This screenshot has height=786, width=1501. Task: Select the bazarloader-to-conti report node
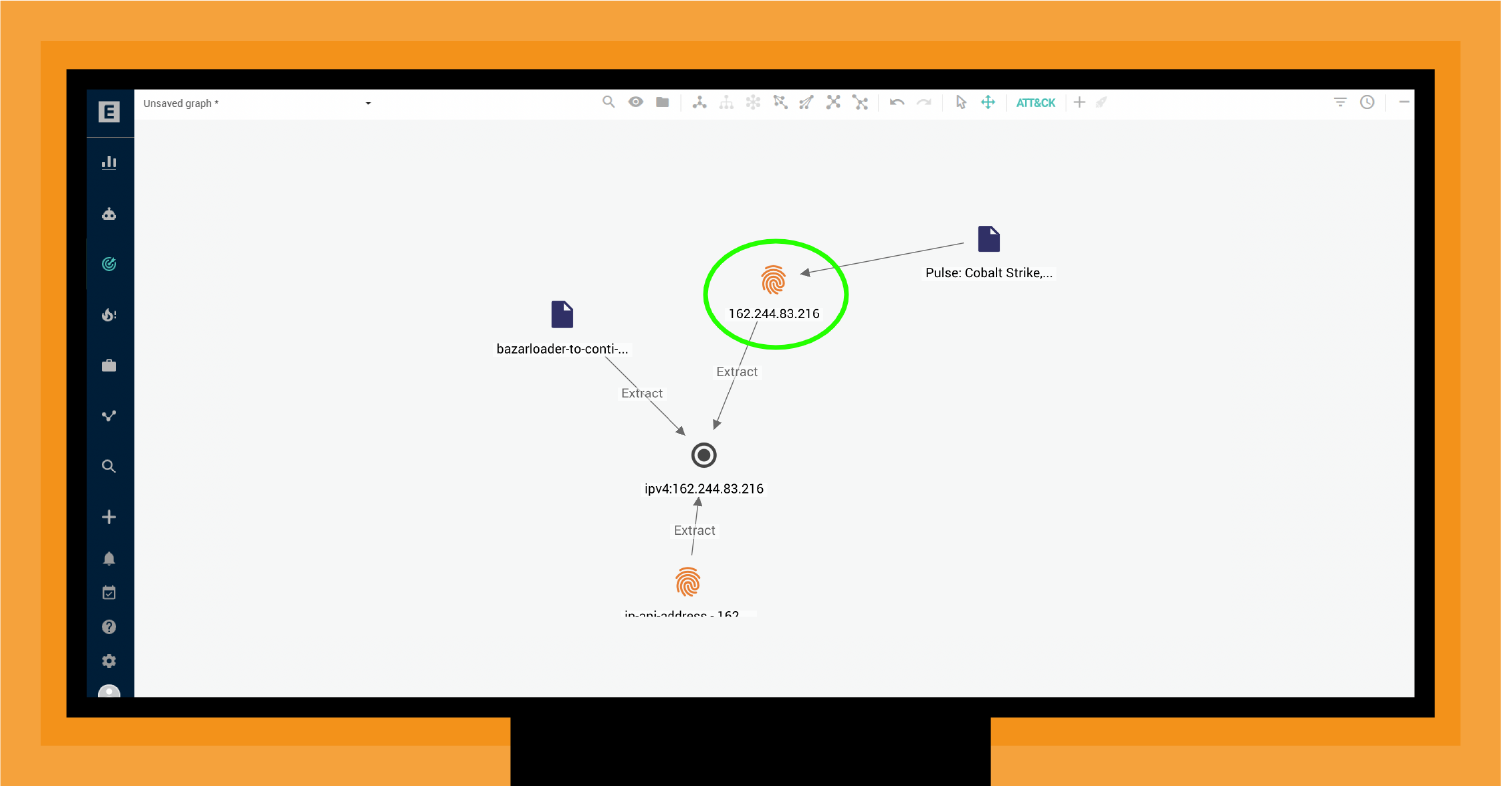[561, 314]
